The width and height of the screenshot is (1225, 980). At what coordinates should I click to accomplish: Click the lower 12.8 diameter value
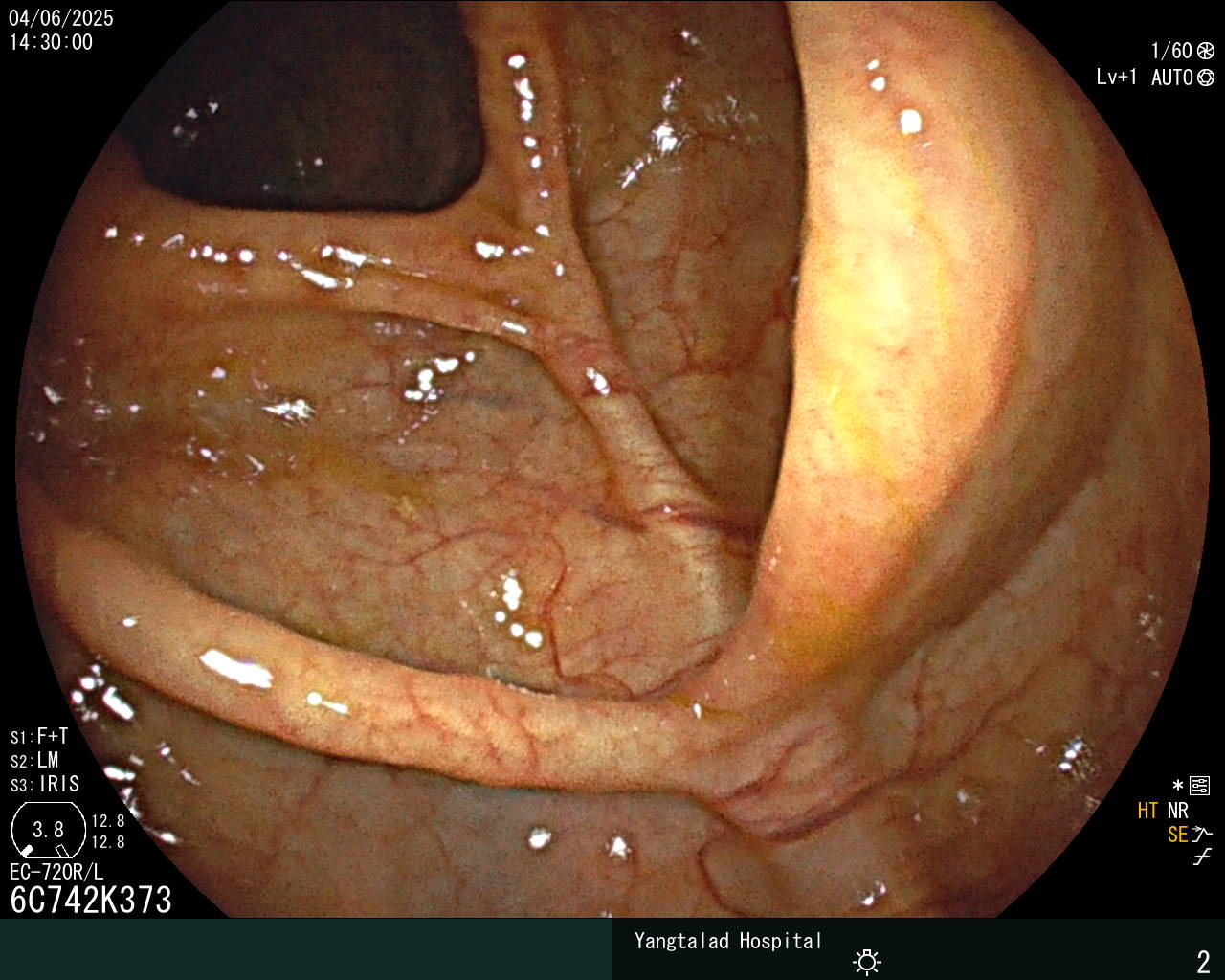[x=108, y=842]
